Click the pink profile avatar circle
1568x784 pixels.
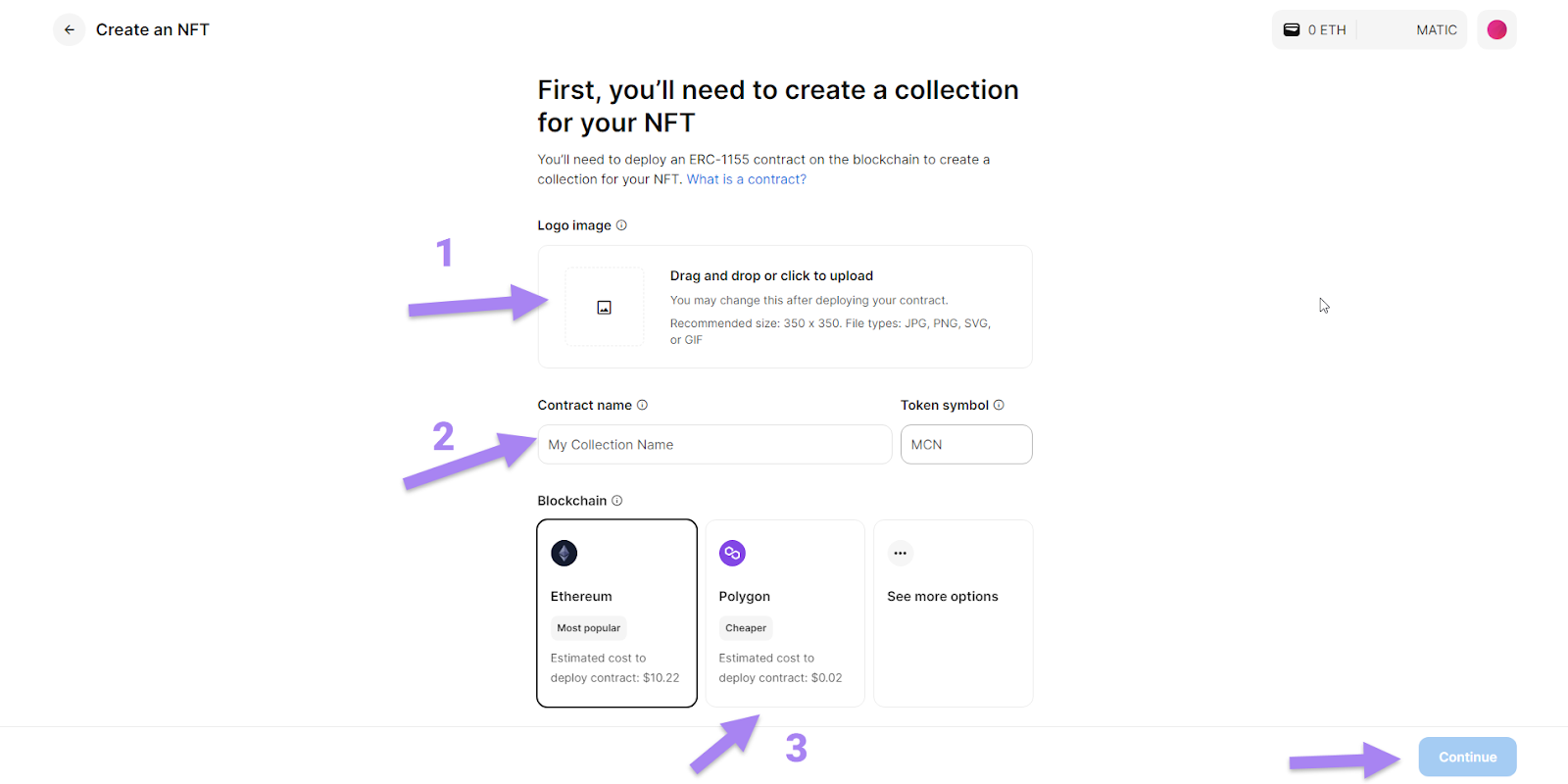click(x=1496, y=29)
